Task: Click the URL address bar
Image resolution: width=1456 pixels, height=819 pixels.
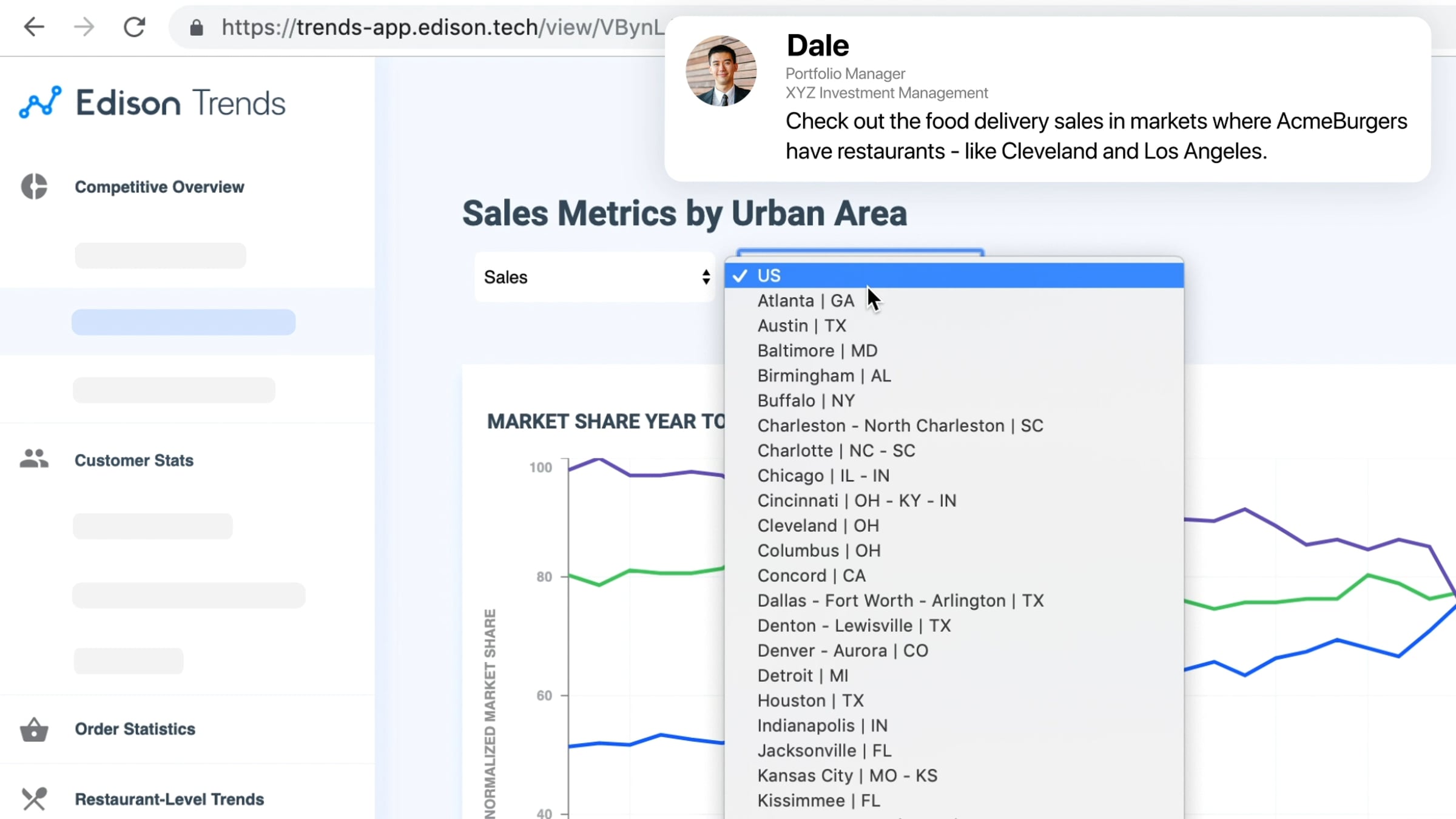Action: tap(425, 27)
